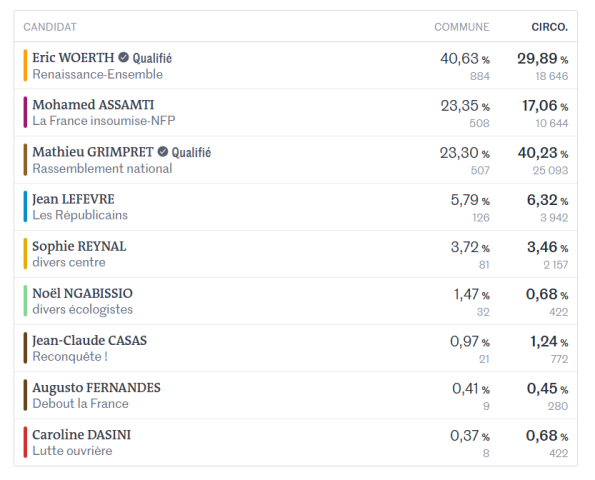Click GRIMPRET's circo score 40,23 %
The image size is (595, 480).
point(543,153)
